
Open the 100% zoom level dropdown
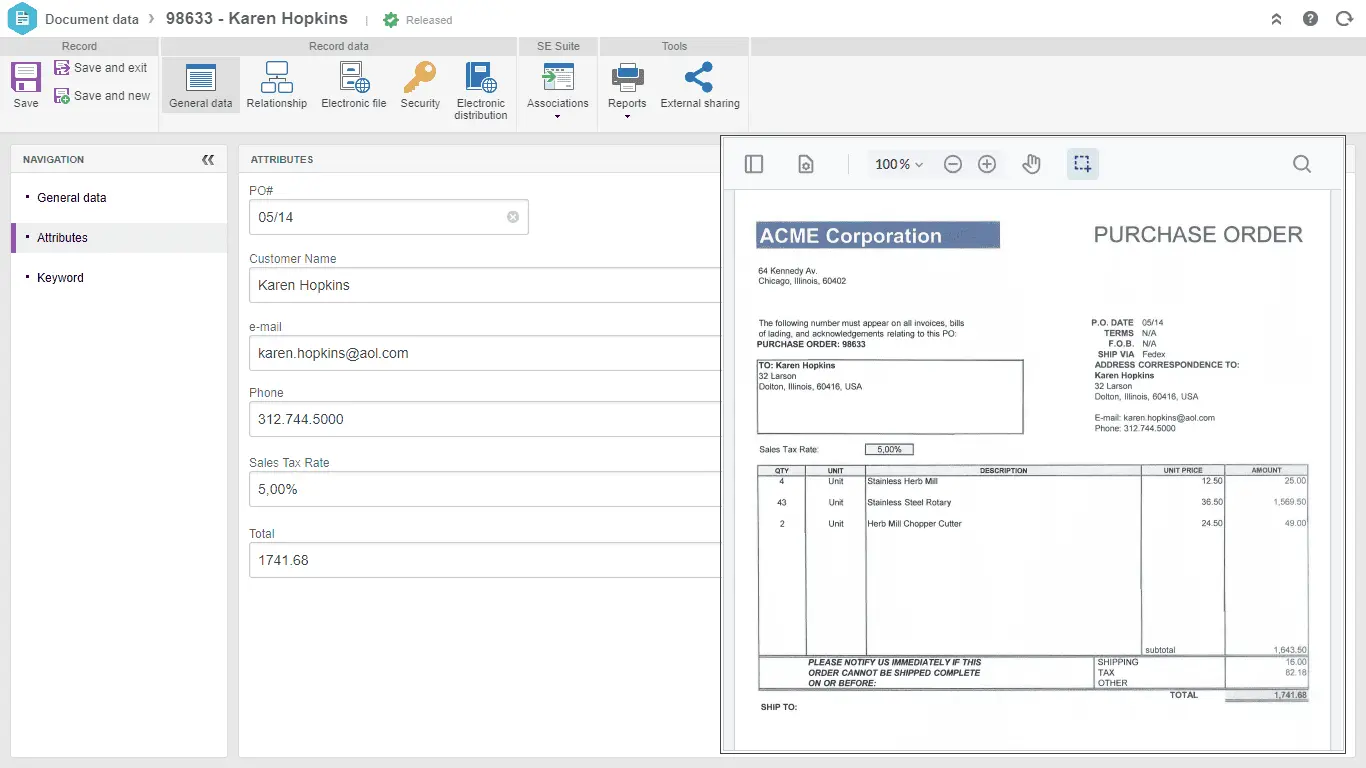point(899,164)
